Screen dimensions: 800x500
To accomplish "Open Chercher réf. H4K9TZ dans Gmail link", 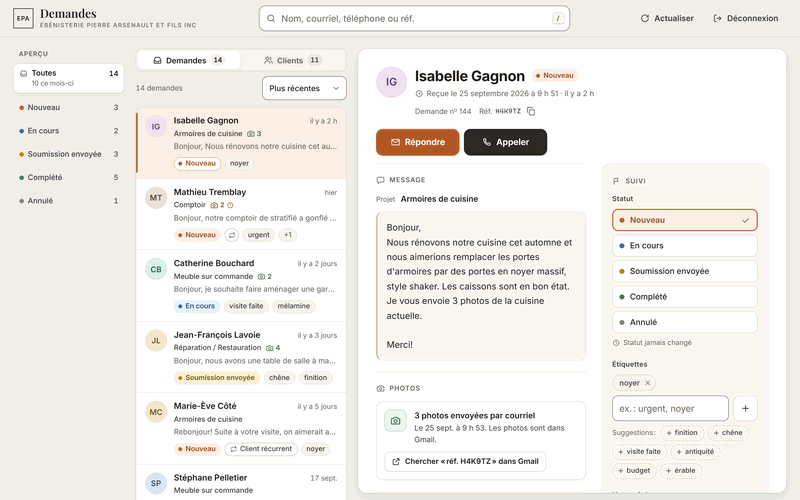I will pyautogui.click(x=465, y=461).
